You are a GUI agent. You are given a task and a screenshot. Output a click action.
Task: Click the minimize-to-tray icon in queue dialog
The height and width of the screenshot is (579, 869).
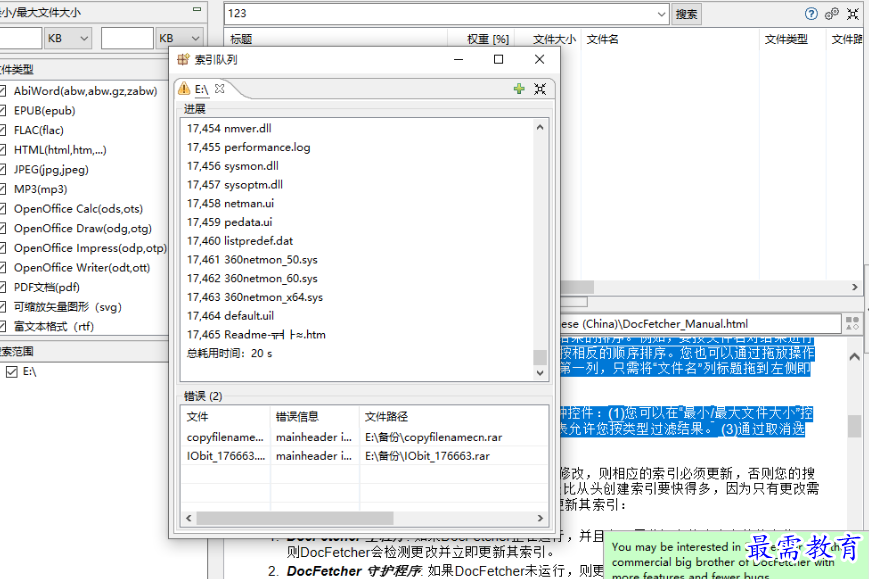click(540, 89)
